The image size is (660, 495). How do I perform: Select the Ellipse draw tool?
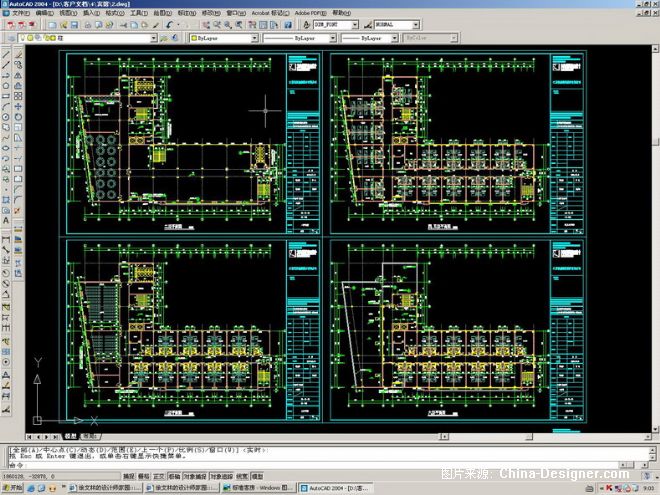[6, 148]
